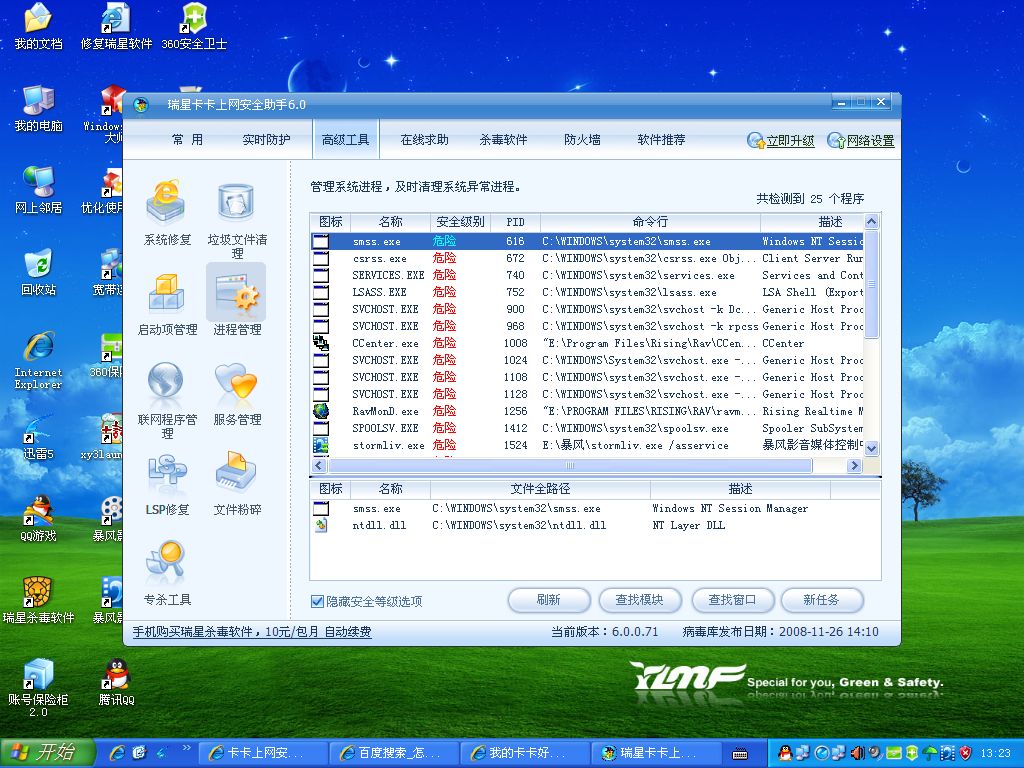The height and width of the screenshot is (768, 1024).
Task: Click the 查找窗口 button
Action: tap(732, 600)
